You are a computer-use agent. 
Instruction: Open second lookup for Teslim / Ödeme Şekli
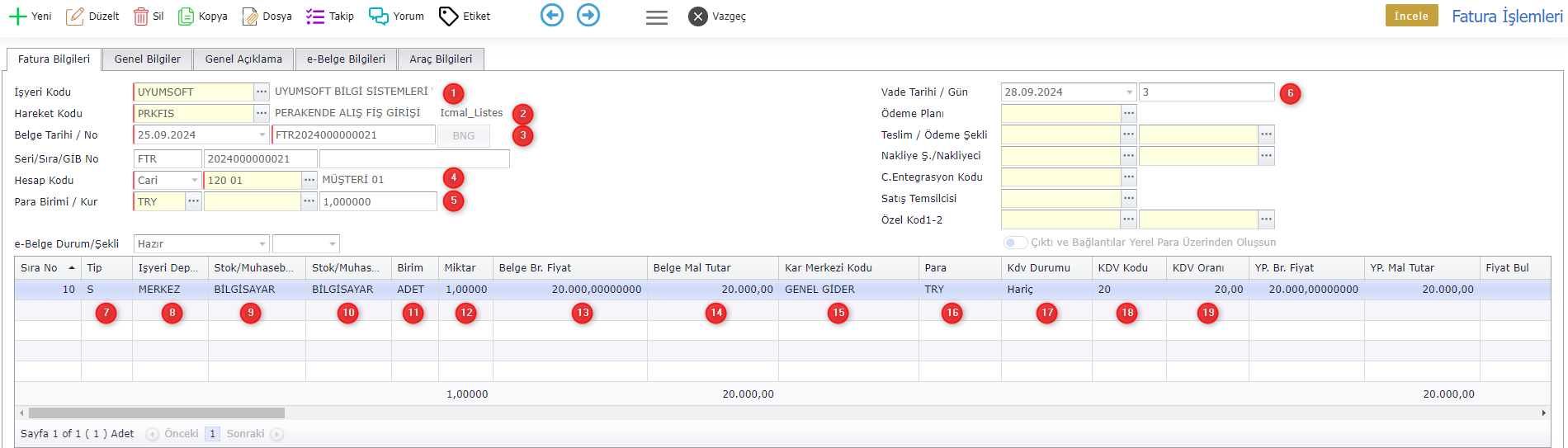(1267, 134)
